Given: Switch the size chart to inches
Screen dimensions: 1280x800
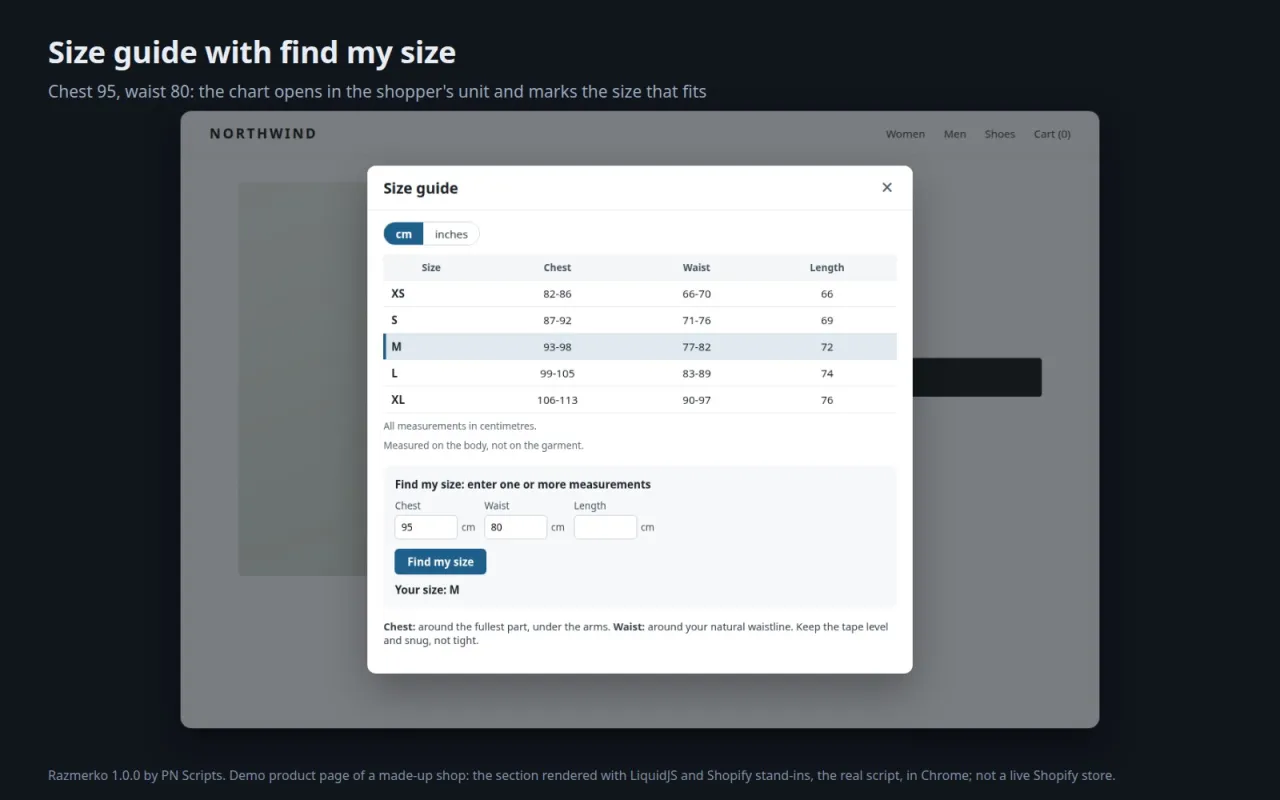Looking at the screenshot, I should pos(451,234).
